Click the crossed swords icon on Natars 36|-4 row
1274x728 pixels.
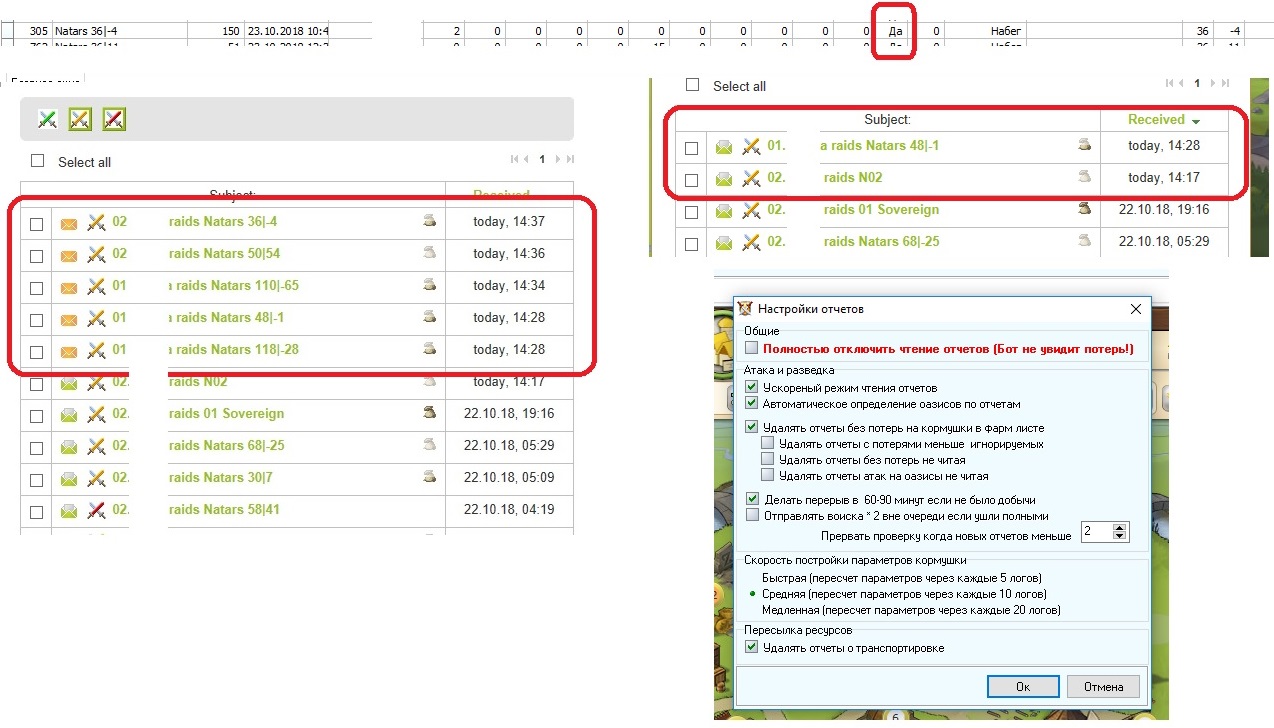click(96, 223)
